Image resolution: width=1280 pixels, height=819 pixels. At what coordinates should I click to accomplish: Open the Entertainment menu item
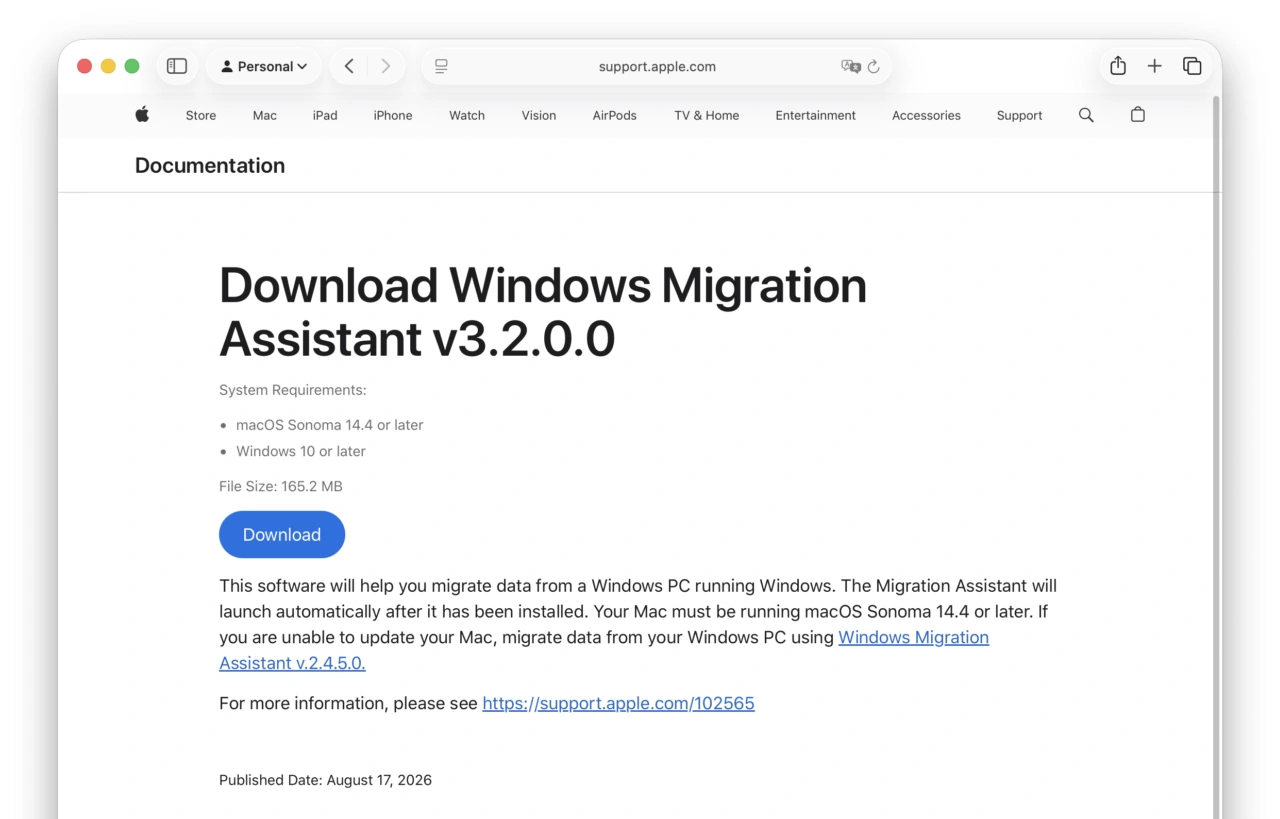[x=816, y=115]
